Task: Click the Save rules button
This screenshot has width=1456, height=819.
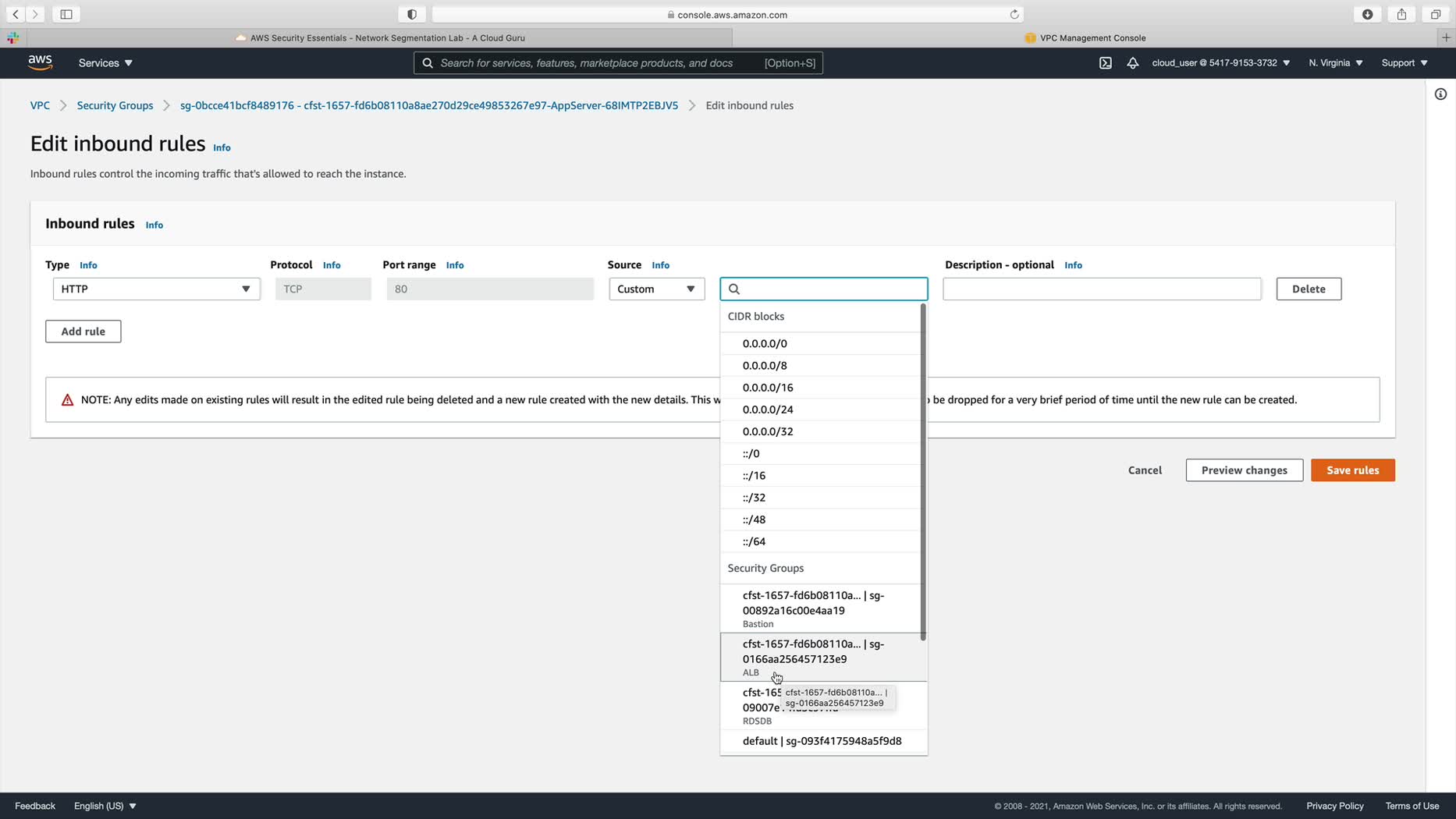Action: click(1353, 470)
